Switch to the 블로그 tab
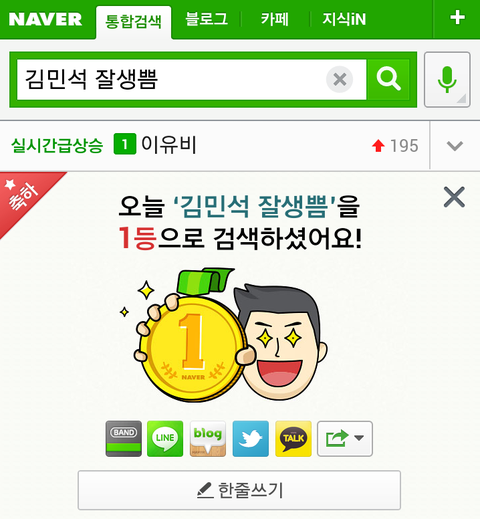This screenshot has width=480, height=519. (206, 19)
